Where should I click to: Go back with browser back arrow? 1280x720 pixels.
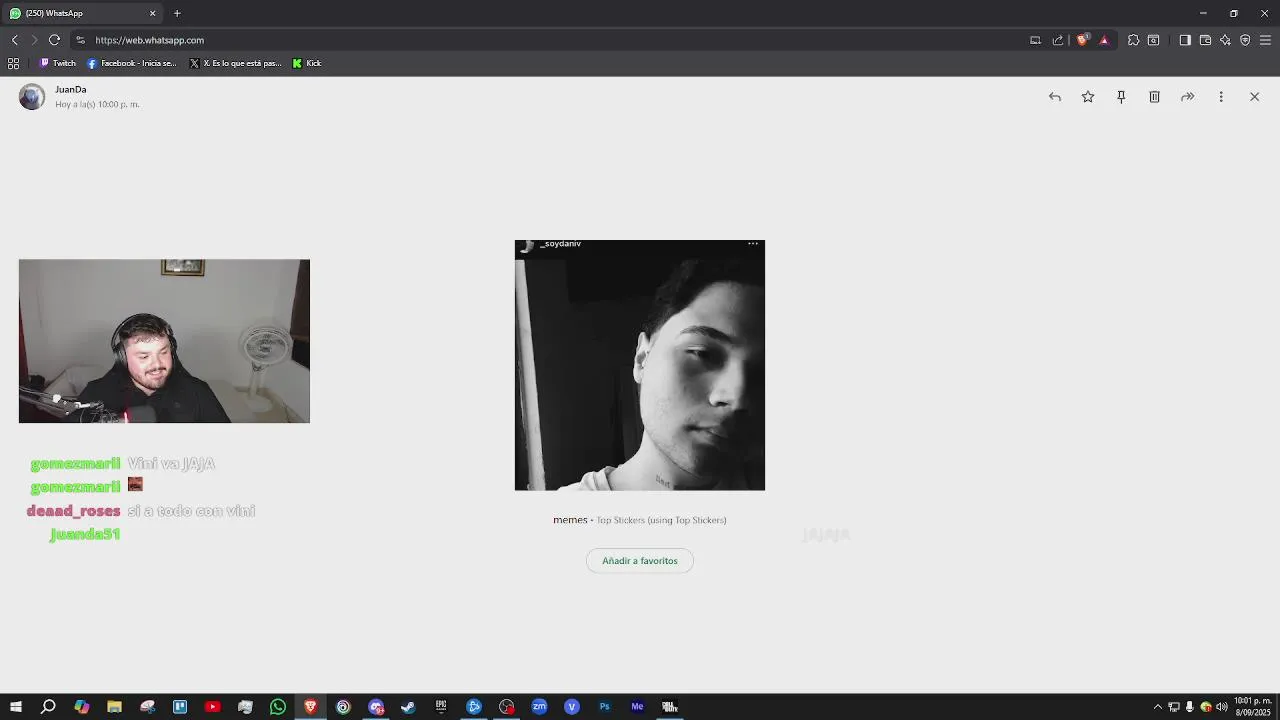coord(14,40)
